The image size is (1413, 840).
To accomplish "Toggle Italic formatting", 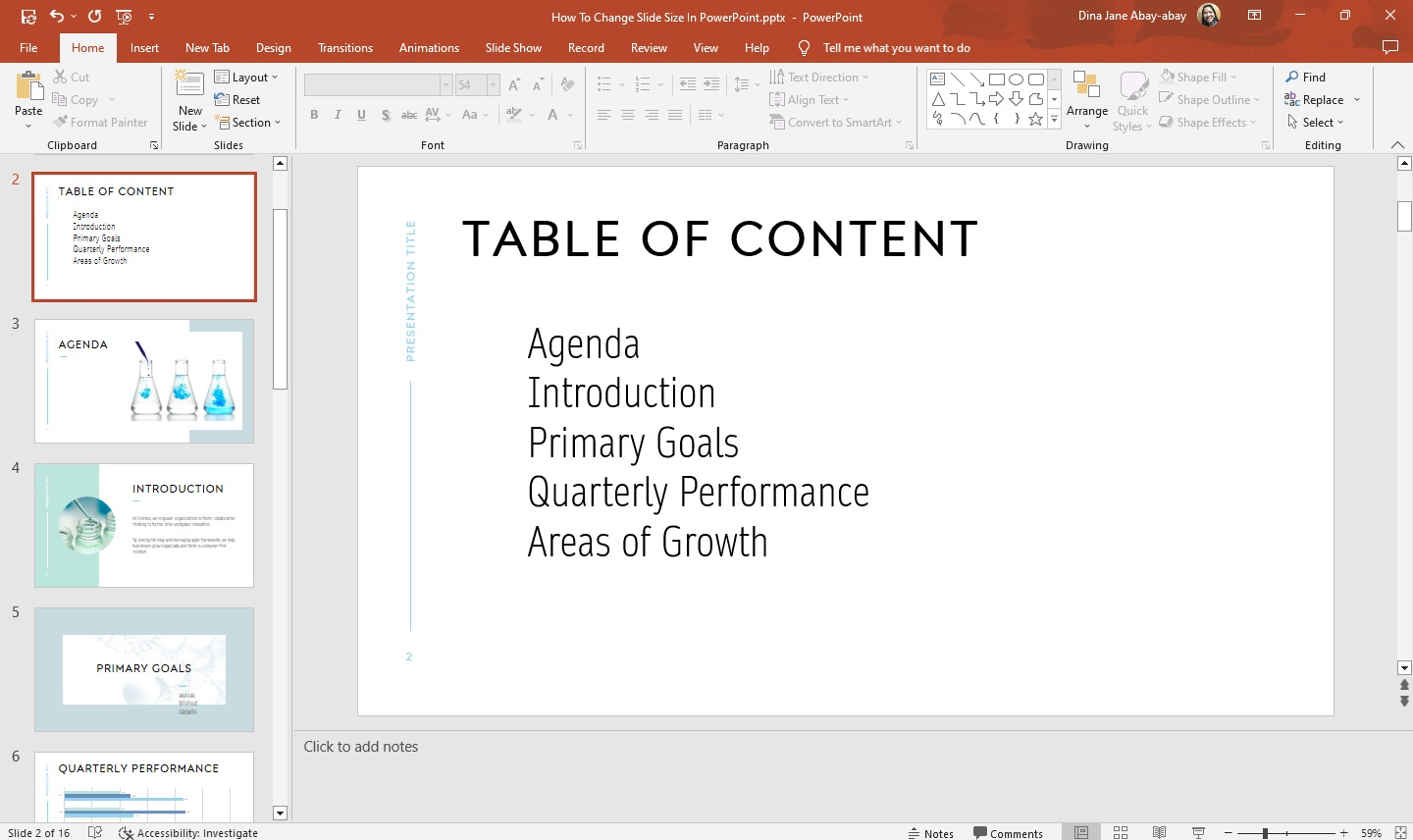I will point(338,115).
